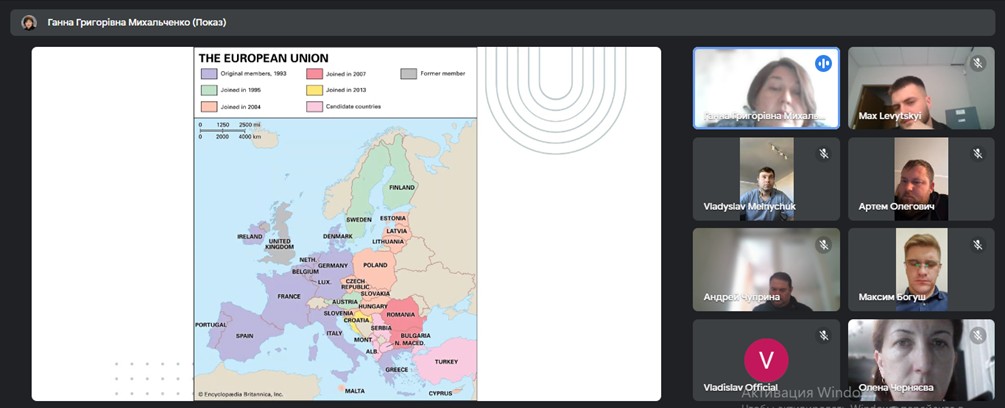Click FINLAND label on the map
The height and width of the screenshot is (408, 1005).
point(403,188)
